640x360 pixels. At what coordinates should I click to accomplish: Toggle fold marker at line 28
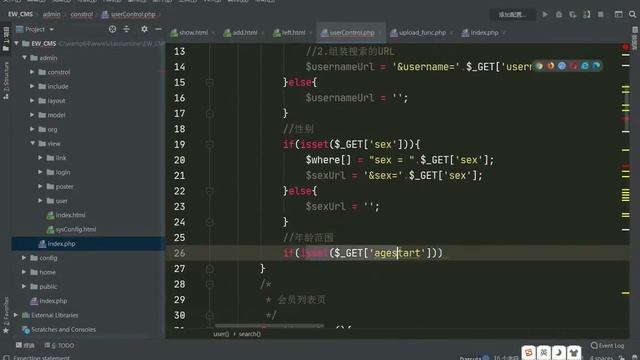(x=209, y=284)
